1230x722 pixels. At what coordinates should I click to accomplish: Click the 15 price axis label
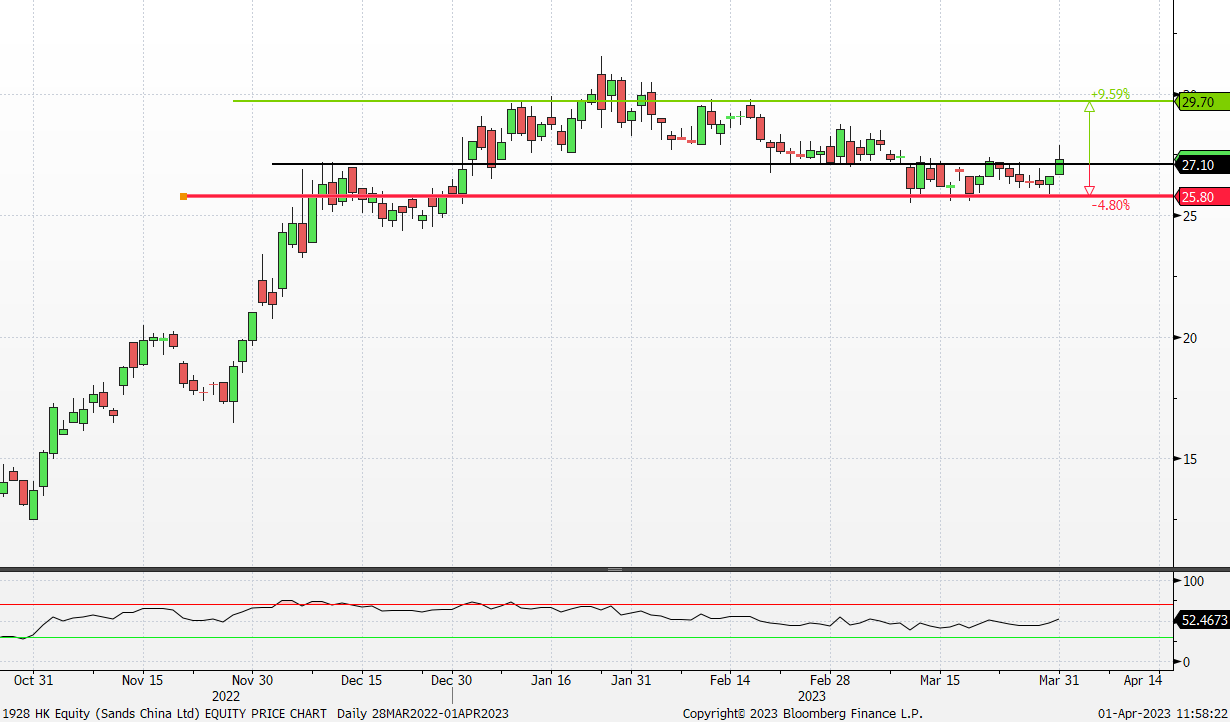click(1190, 459)
